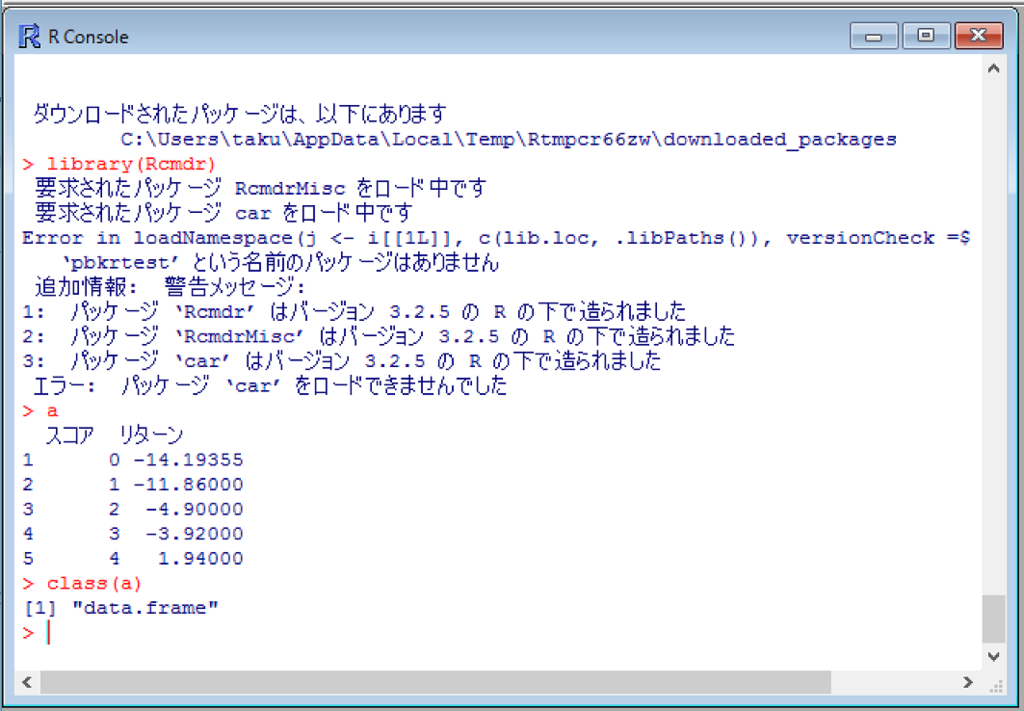
Task: Click the 'R Console' window title text
Action: pyautogui.click(x=88, y=37)
